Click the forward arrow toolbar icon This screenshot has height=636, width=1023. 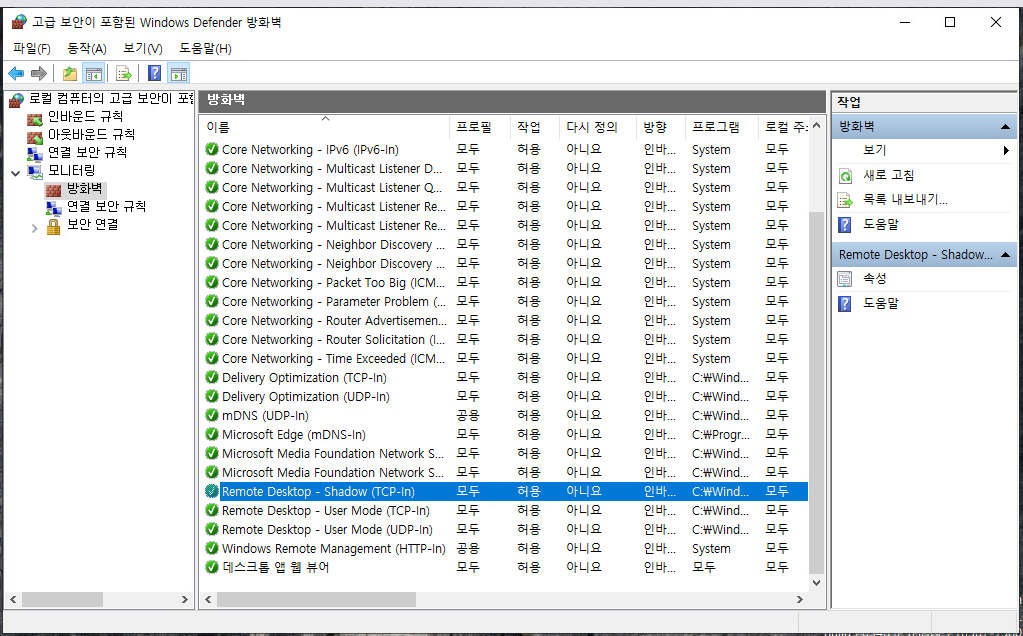(x=39, y=74)
